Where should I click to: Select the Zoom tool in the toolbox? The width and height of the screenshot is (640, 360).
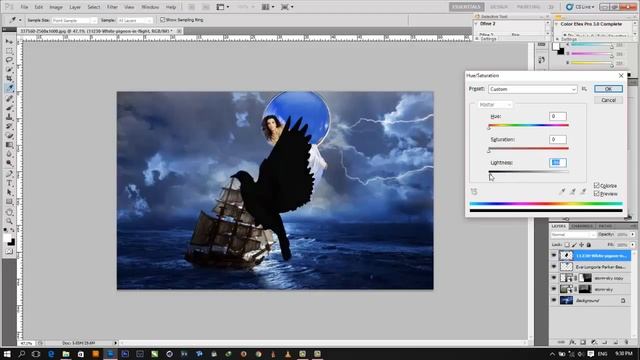(x=9, y=221)
